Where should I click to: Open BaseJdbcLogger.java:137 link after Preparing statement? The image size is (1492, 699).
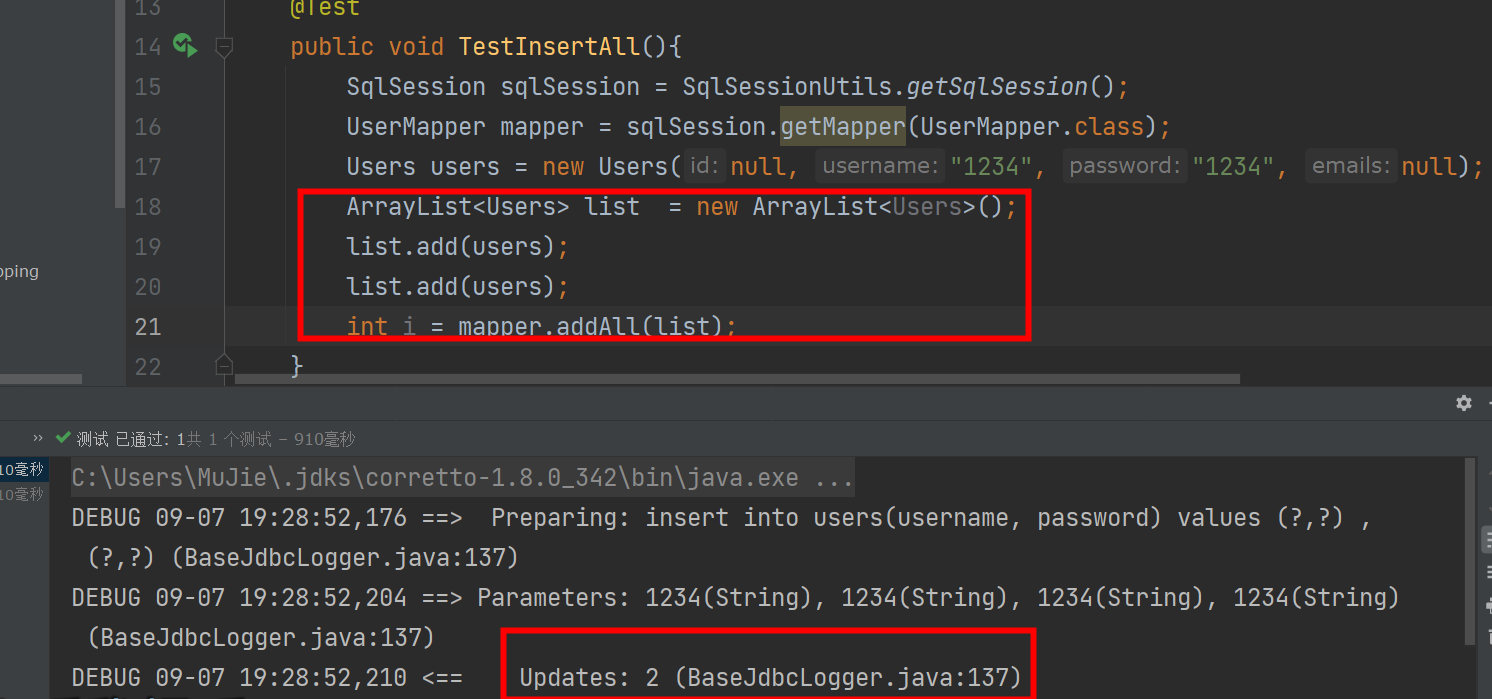pyautogui.click(x=351, y=558)
